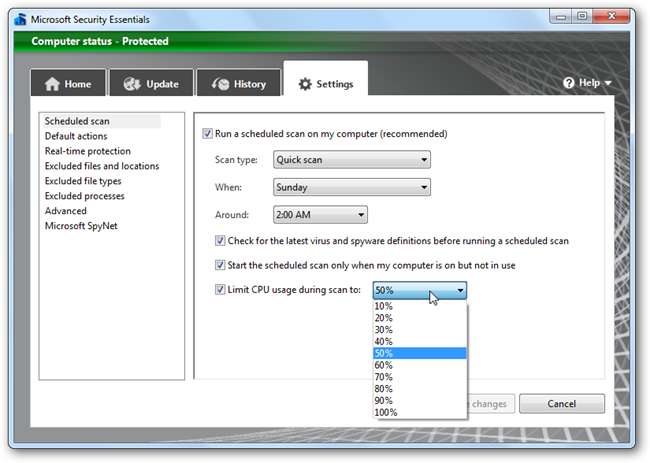650x463 pixels.
Task: Click the Microsoft Security Essentials title bar icon
Action: (19, 19)
